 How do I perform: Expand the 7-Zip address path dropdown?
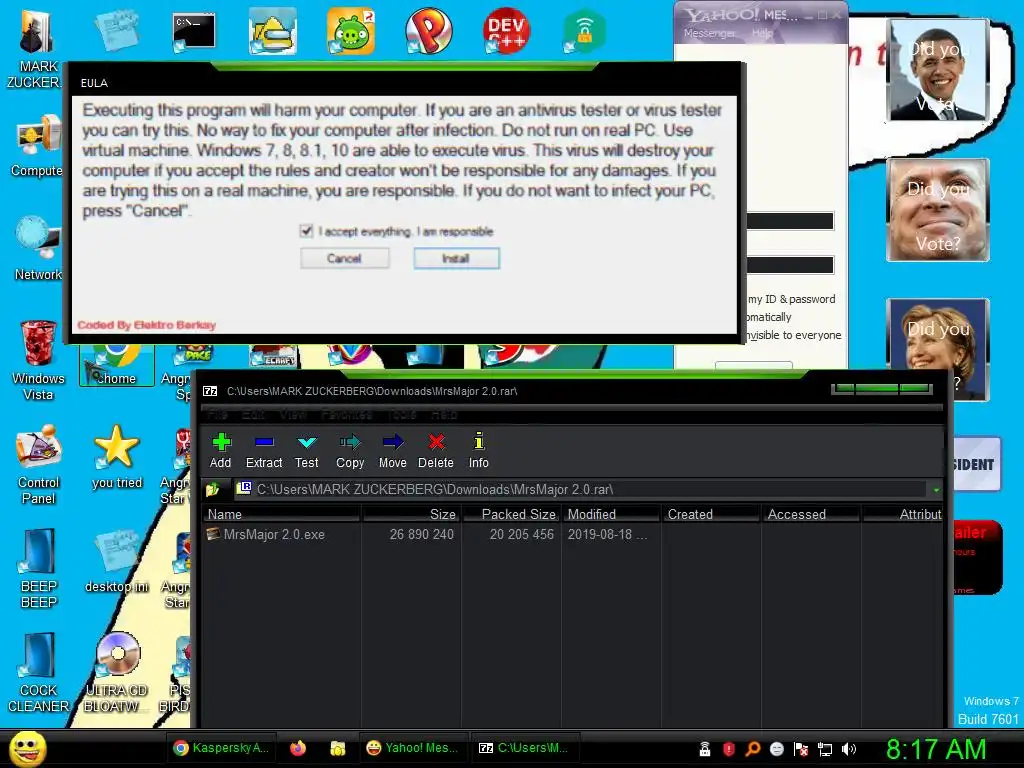point(936,489)
